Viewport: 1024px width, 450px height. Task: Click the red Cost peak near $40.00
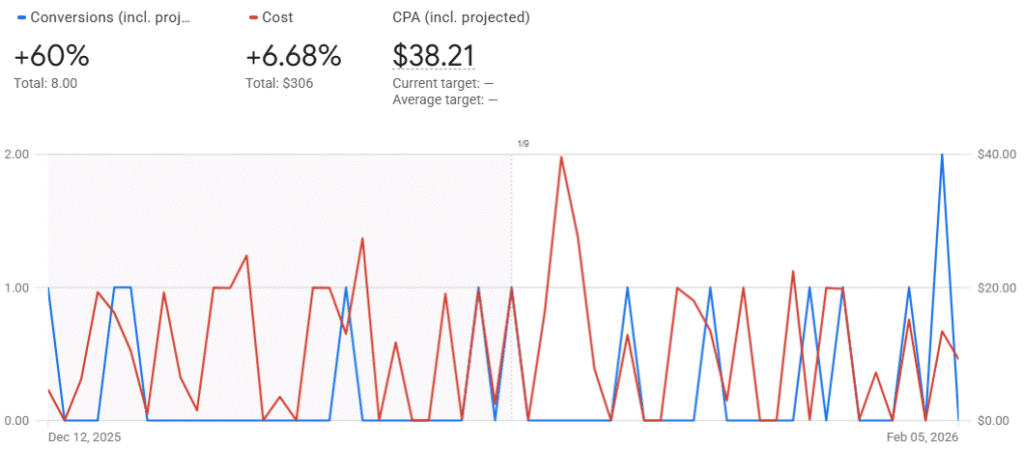click(x=561, y=157)
